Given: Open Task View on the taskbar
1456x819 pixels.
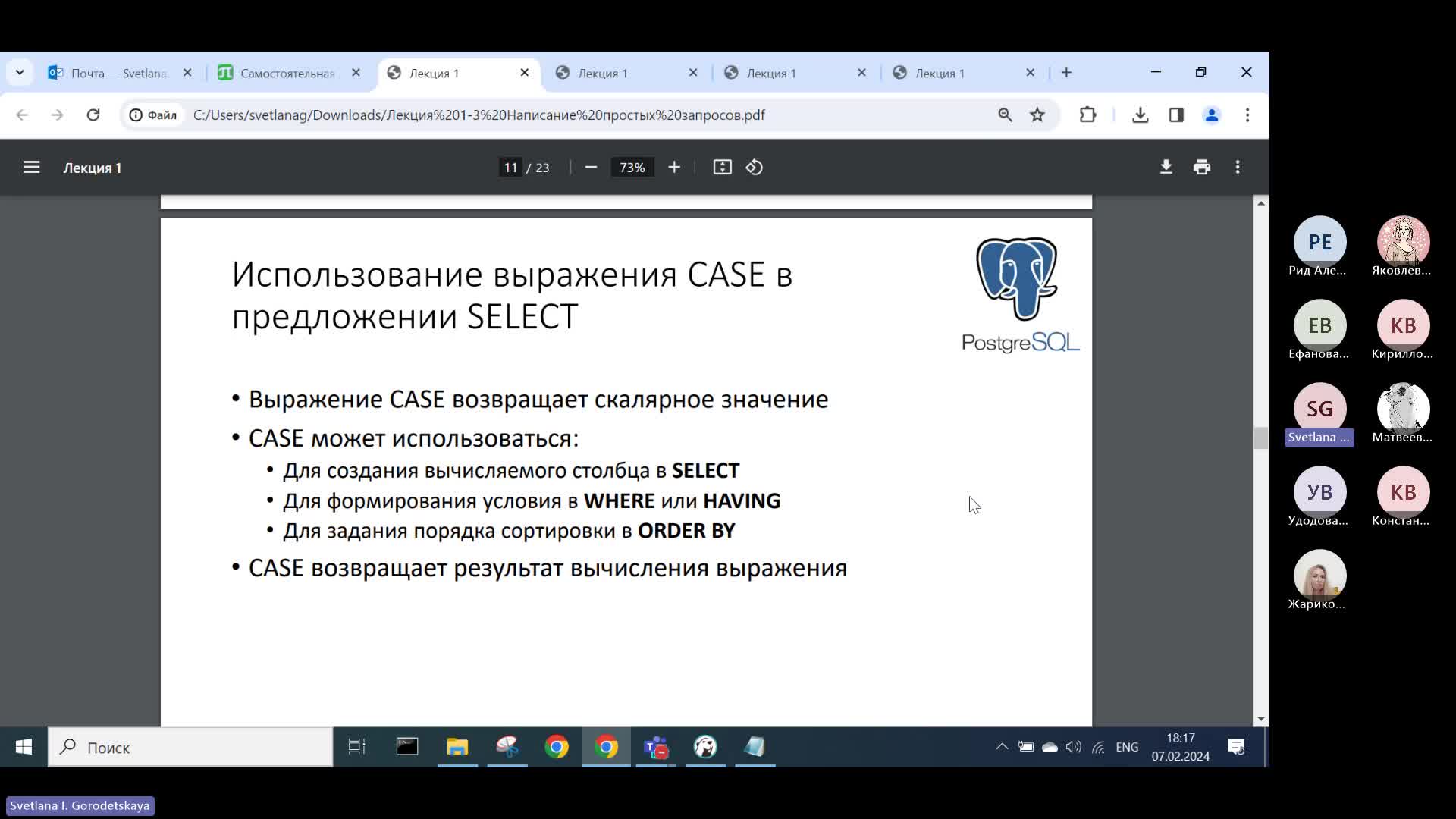Looking at the screenshot, I should [x=356, y=747].
